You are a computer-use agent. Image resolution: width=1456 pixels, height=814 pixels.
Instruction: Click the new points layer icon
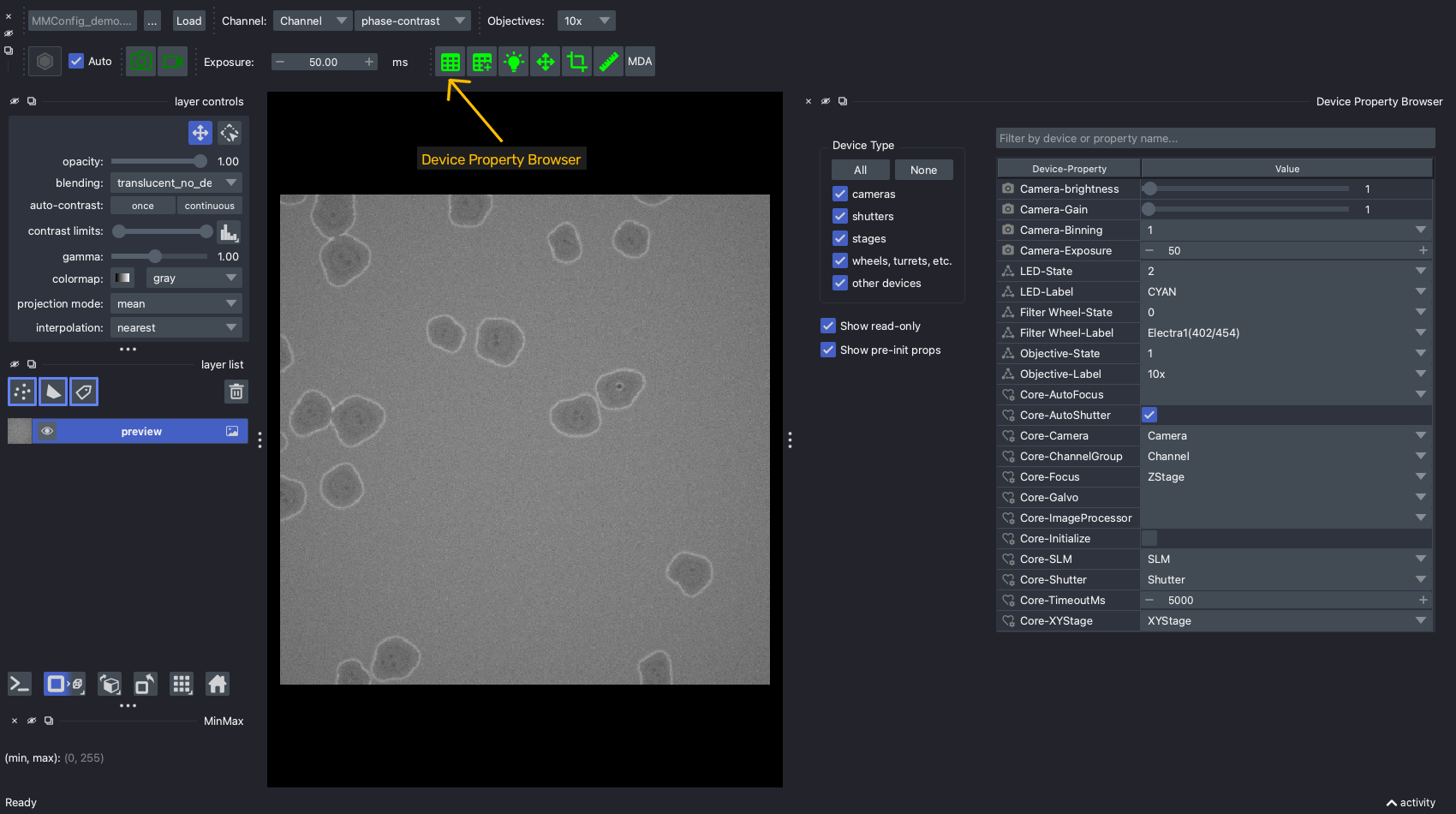[x=22, y=392]
